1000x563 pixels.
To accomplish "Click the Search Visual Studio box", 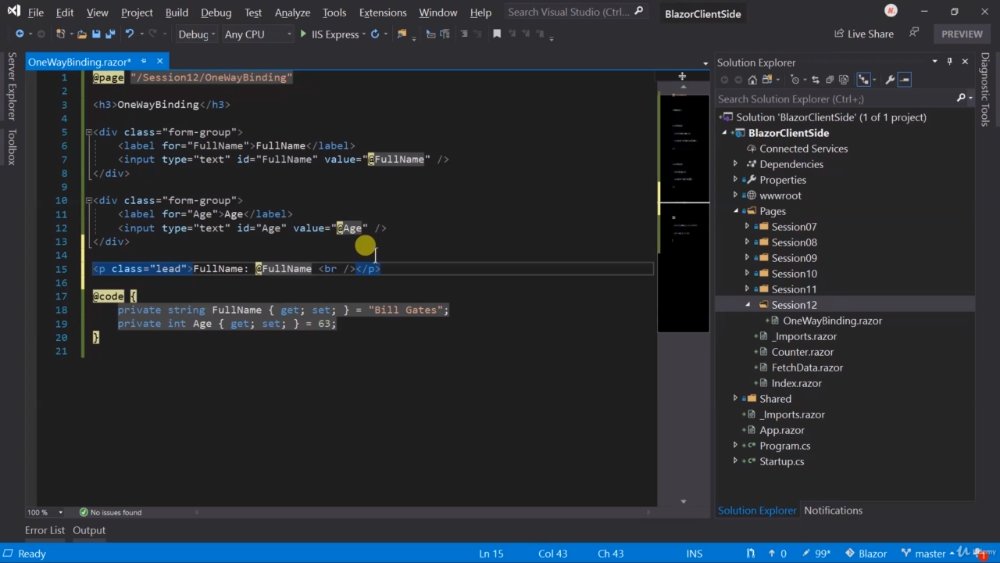I will point(575,11).
